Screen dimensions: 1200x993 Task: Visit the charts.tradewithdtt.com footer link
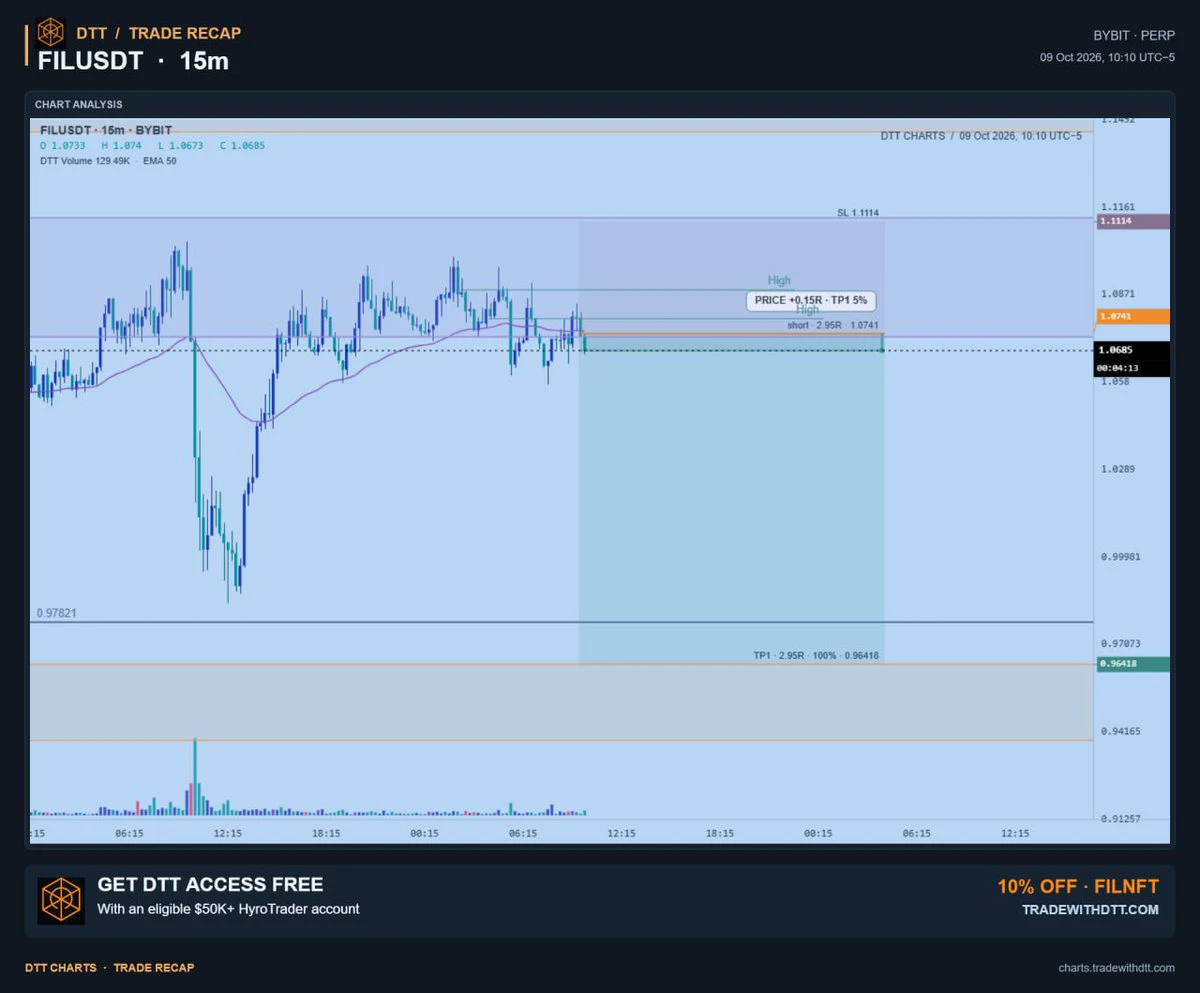(1116, 968)
